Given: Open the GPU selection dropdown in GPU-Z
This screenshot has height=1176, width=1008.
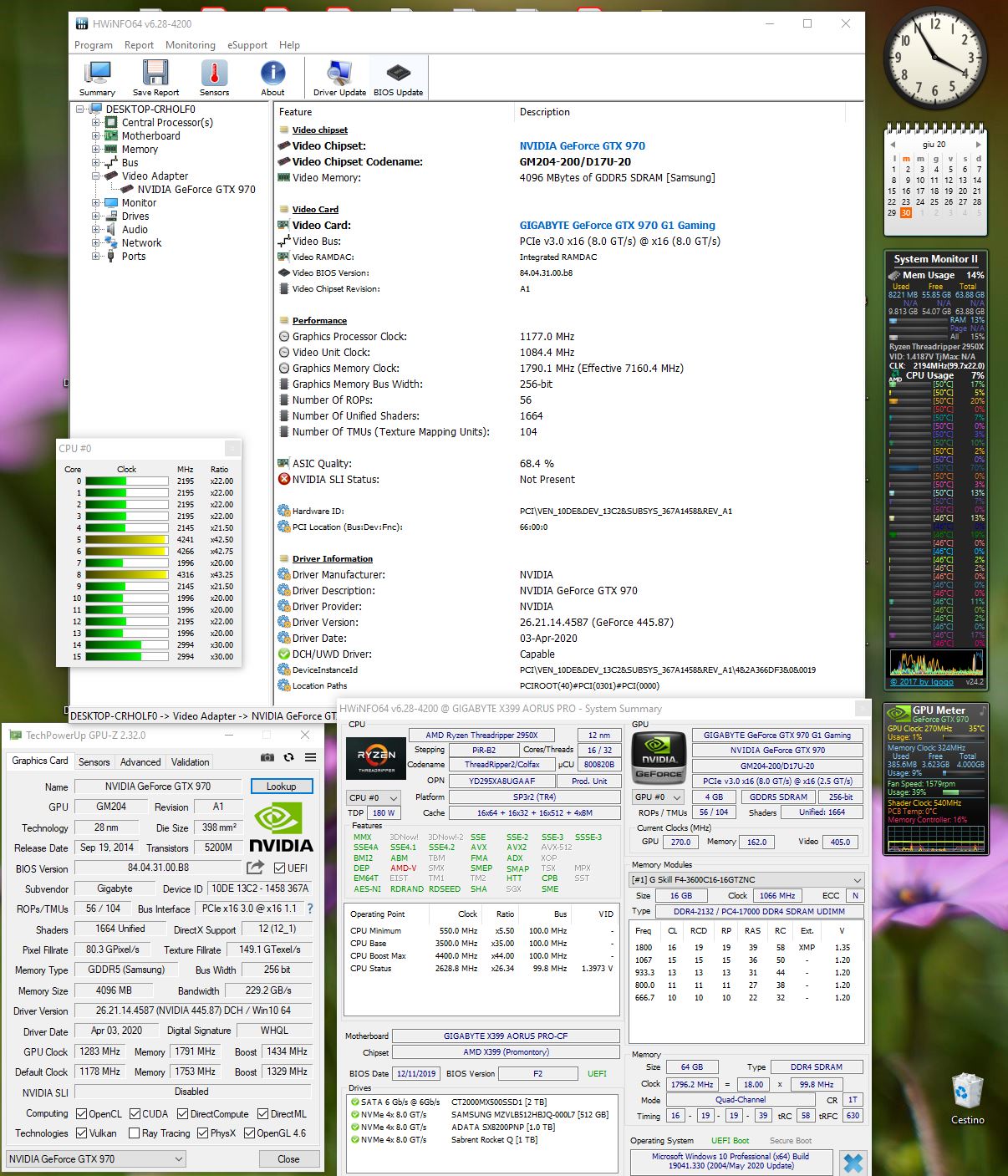Looking at the screenshot, I should point(95,1158).
